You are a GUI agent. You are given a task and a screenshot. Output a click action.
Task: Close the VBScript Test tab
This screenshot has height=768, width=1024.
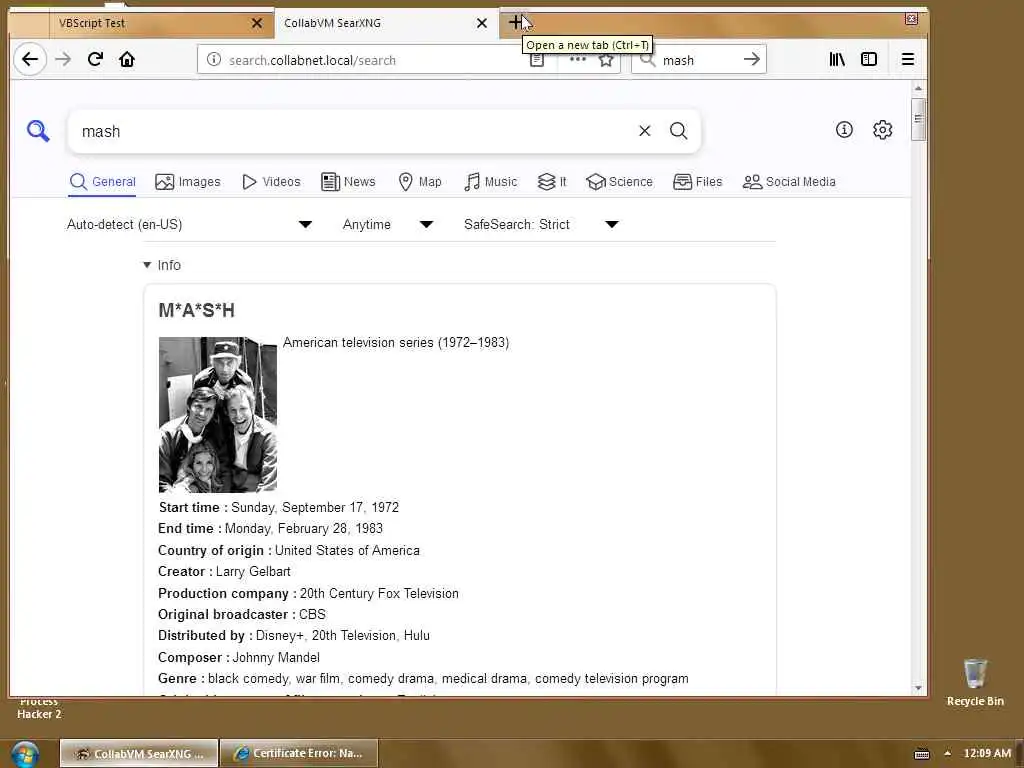click(257, 23)
